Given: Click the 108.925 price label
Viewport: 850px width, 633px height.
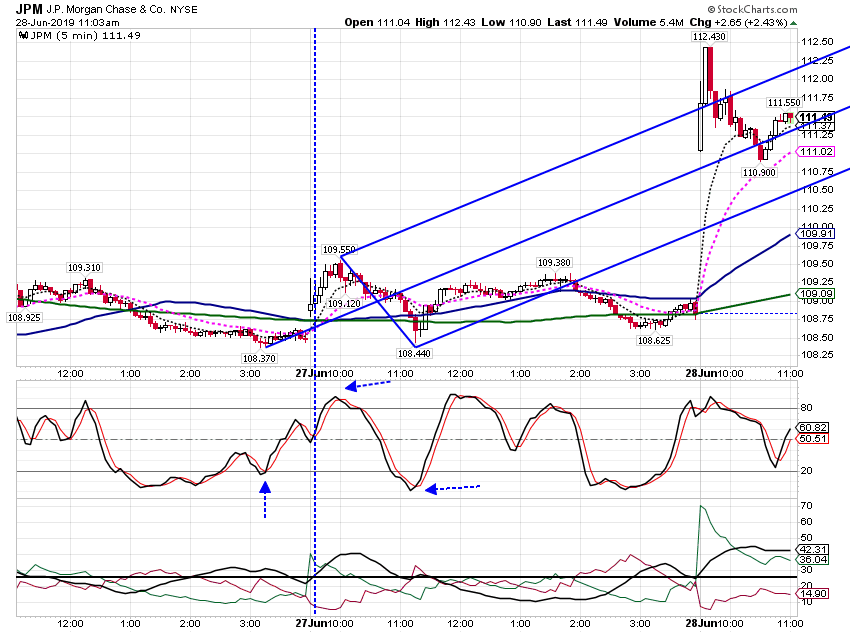Looking at the screenshot, I should pyautogui.click(x=24, y=317).
